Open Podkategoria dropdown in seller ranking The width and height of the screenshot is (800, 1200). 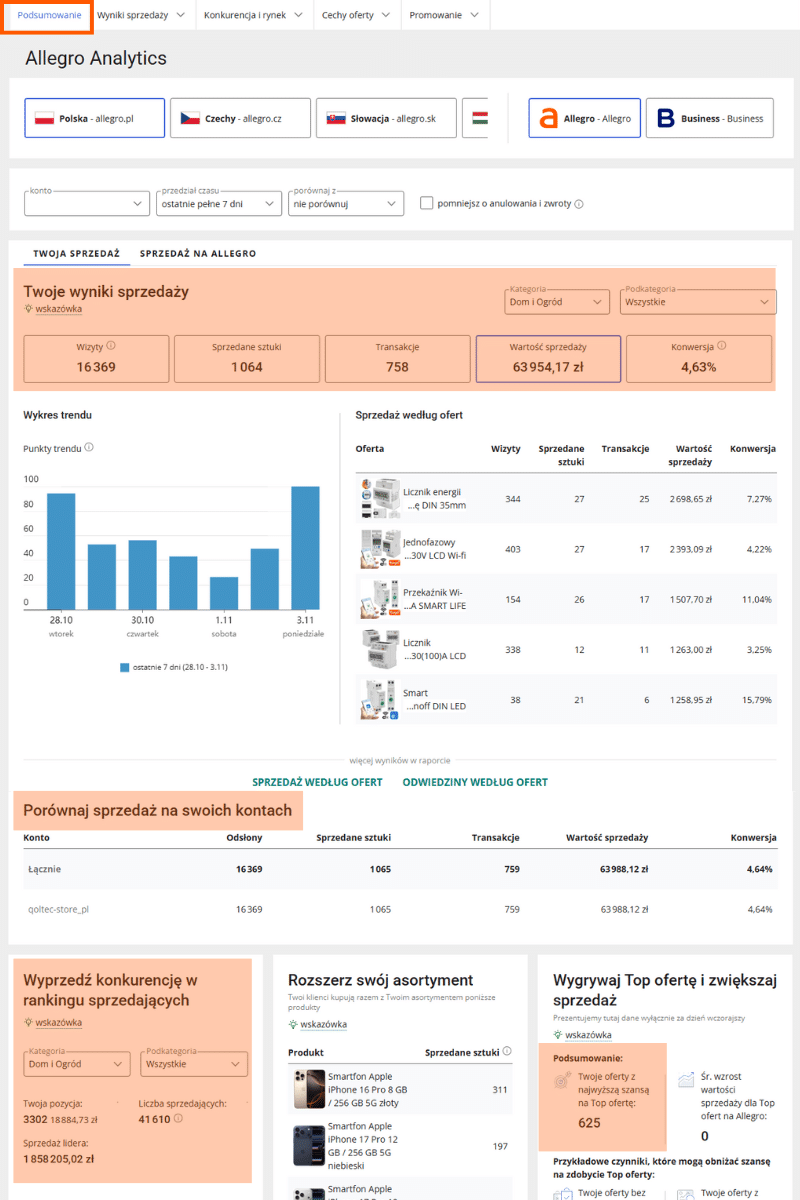pyautogui.click(x=194, y=1065)
